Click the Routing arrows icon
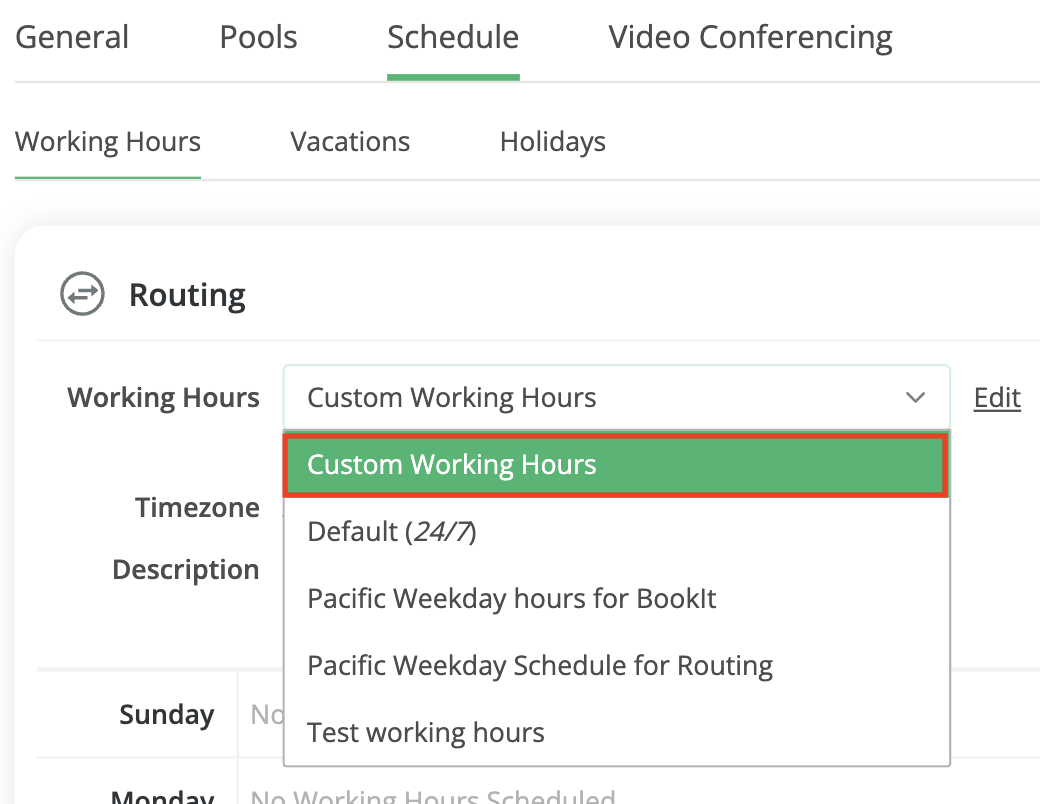 (82, 295)
